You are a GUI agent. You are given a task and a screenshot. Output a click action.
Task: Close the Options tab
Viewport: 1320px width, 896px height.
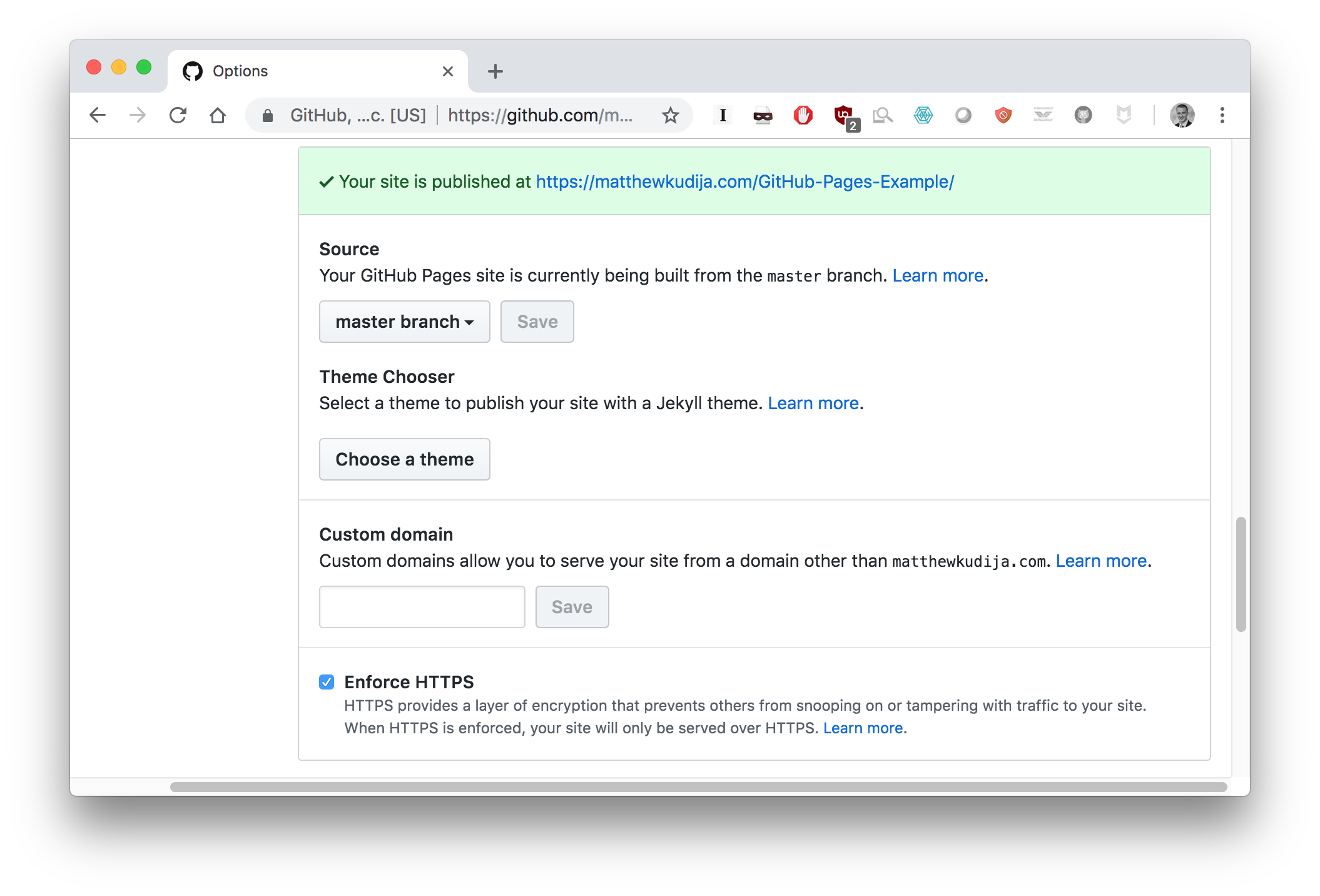tap(448, 71)
